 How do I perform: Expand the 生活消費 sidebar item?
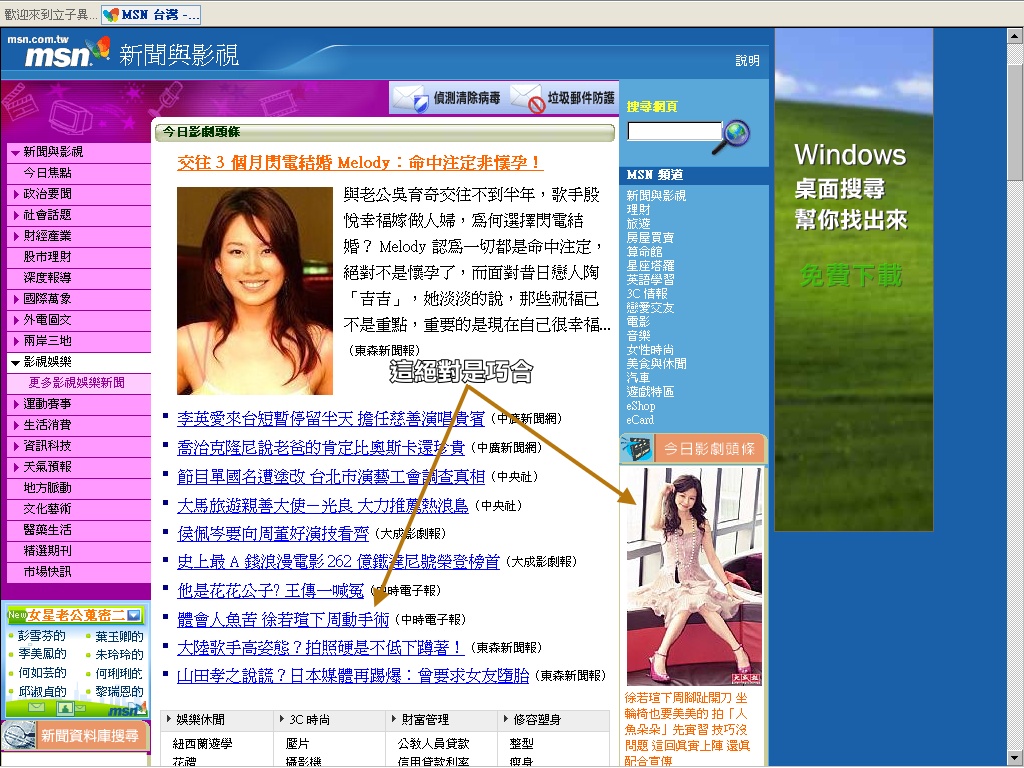coord(16,425)
